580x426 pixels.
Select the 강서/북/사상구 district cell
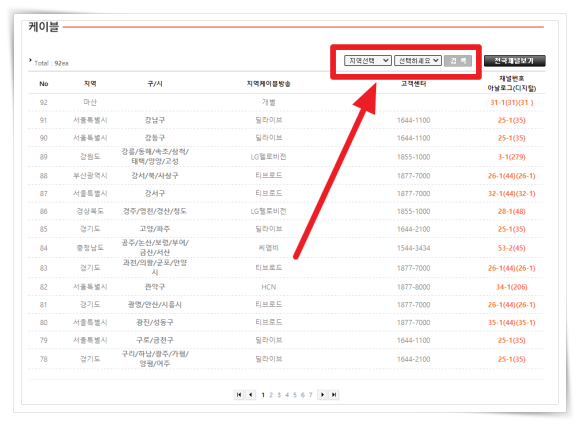pos(155,176)
